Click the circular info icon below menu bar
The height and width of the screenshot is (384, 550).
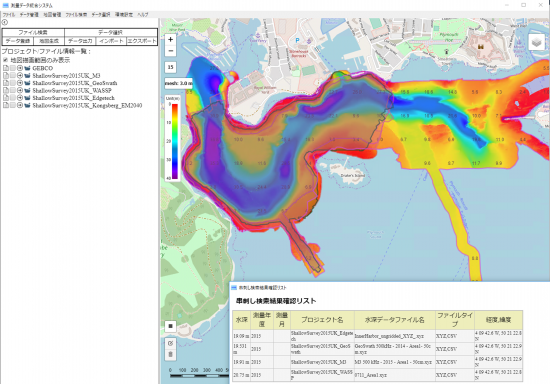5,22
